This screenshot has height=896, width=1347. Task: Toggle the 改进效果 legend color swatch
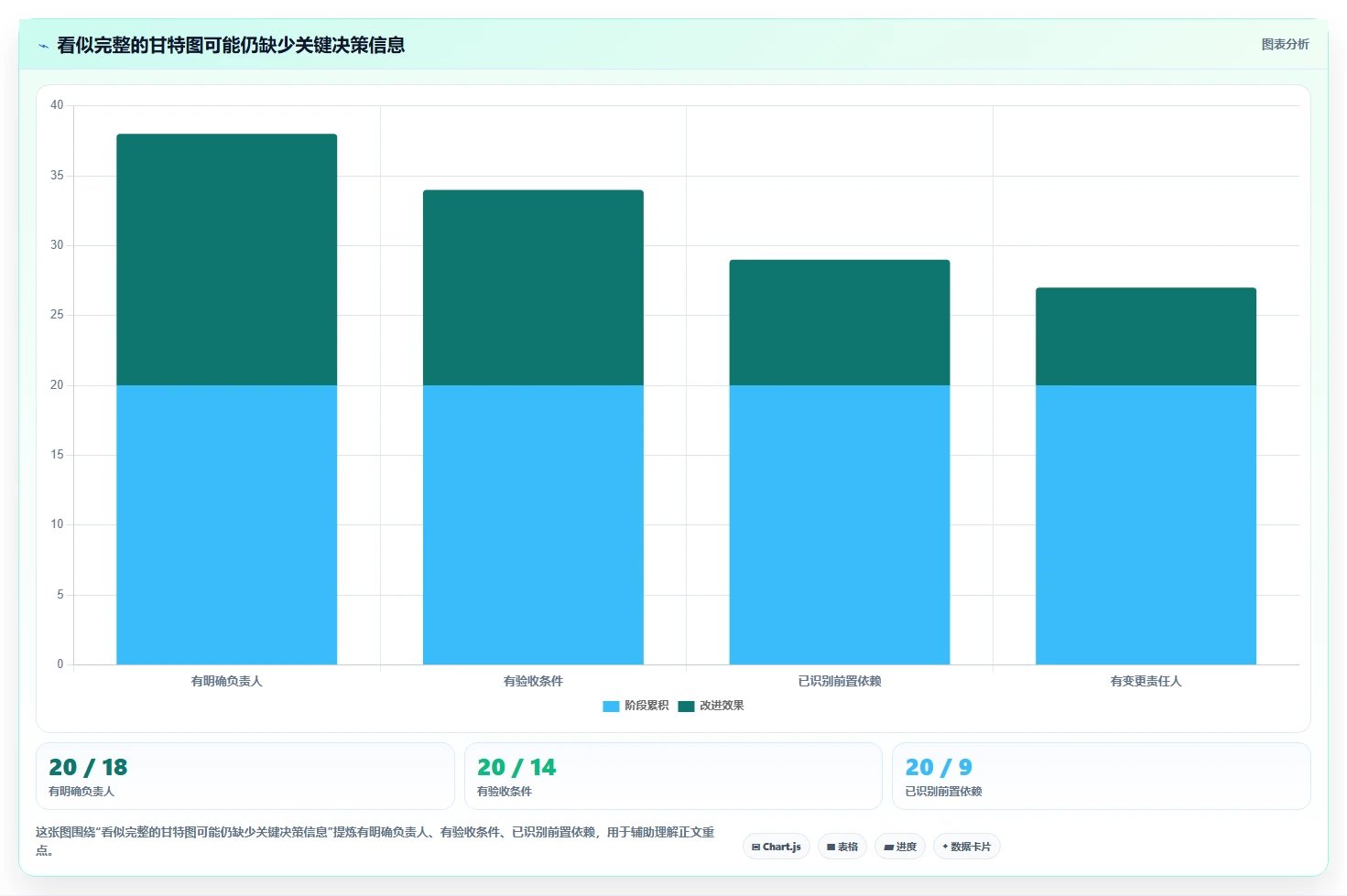coord(686,706)
